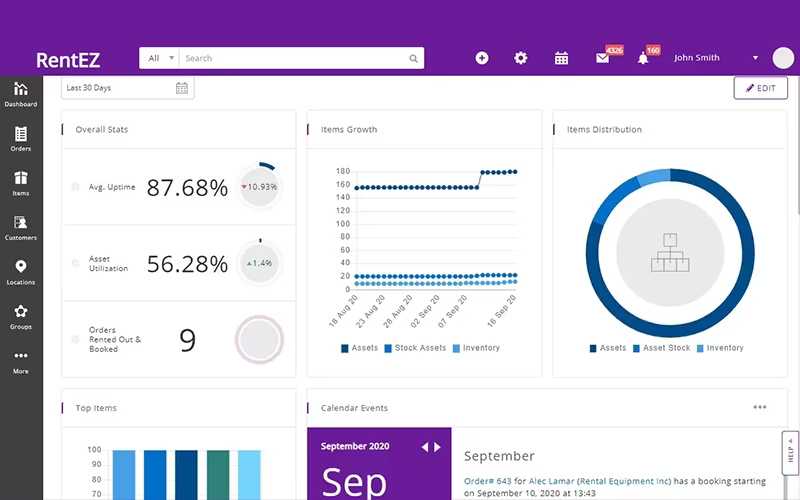Viewport: 800px width, 500px height.
Task: Click orders count value 9
Action: point(187,340)
